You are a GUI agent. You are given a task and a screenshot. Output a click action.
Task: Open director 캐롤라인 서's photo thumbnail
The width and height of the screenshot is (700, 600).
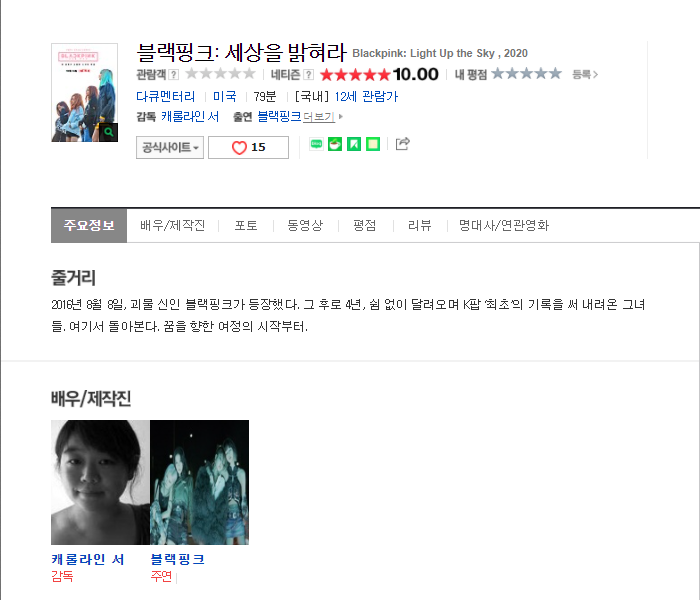point(100,482)
